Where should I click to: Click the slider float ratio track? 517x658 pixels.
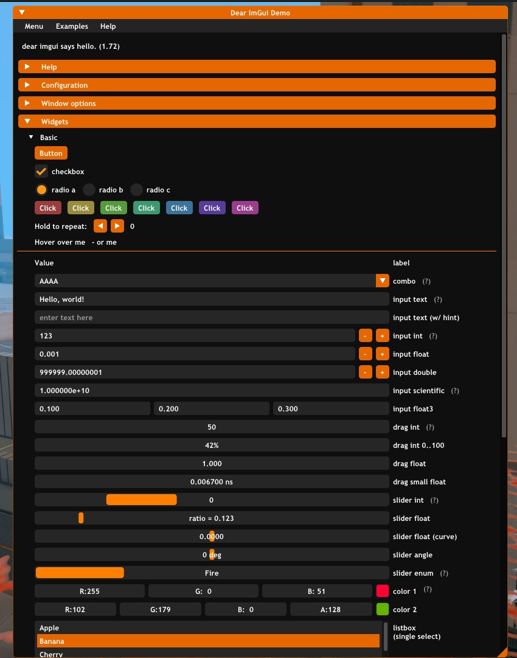tap(212, 518)
